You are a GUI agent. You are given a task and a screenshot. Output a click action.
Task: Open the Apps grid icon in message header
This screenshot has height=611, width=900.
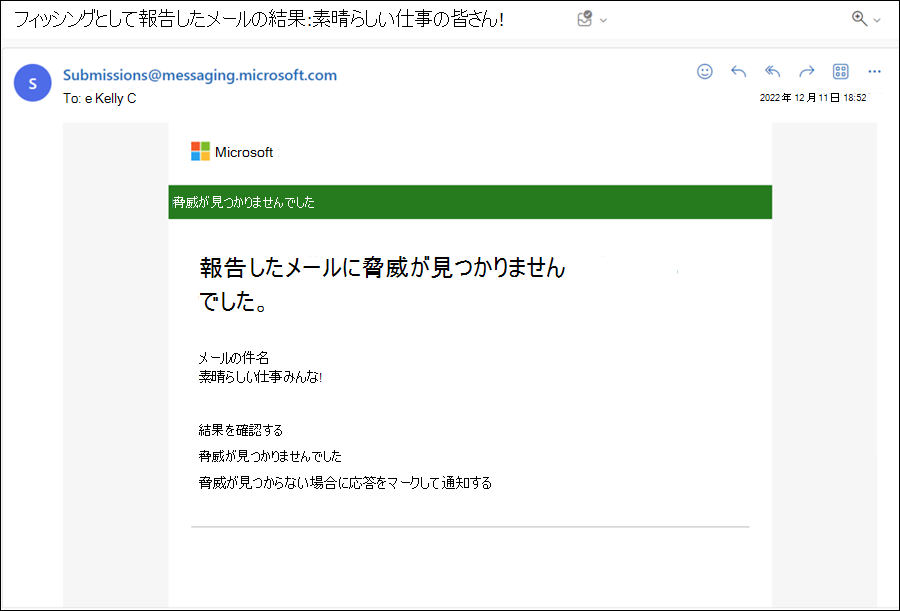pyautogui.click(x=840, y=71)
